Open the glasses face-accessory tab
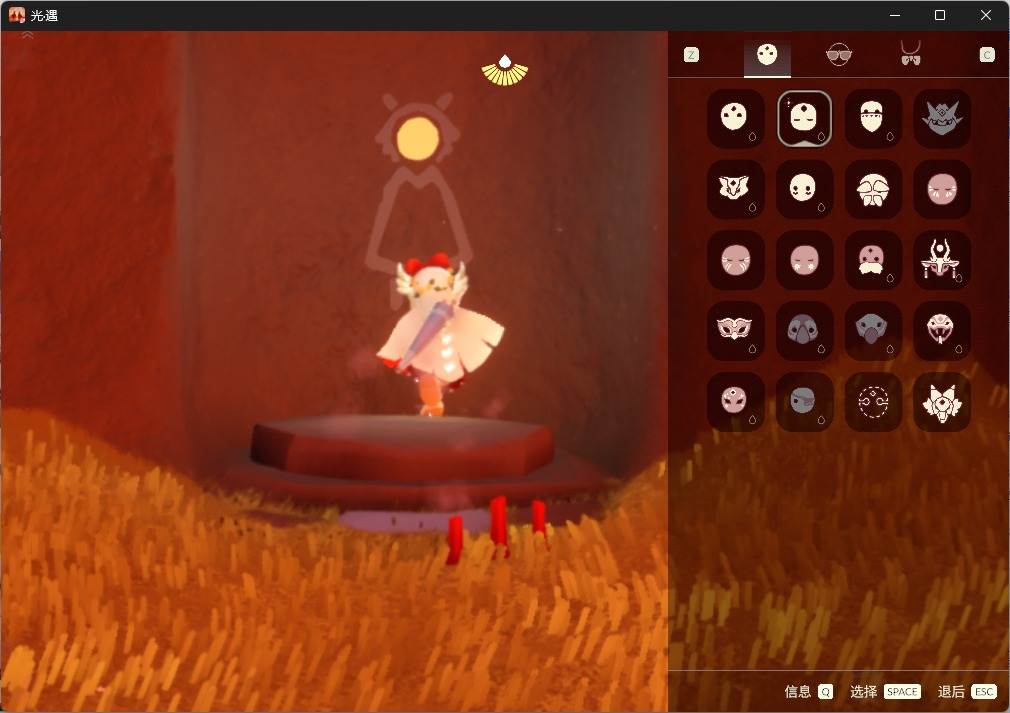 coord(839,55)
